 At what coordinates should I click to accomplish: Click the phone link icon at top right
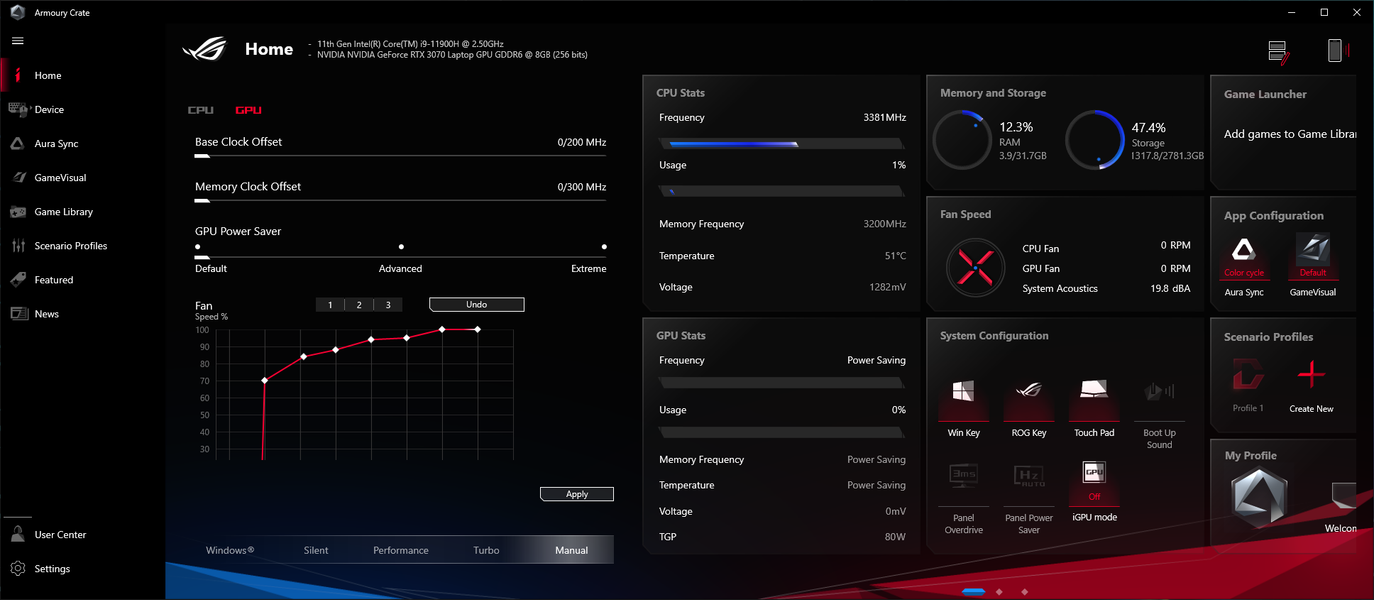(x=1337, y=50)
